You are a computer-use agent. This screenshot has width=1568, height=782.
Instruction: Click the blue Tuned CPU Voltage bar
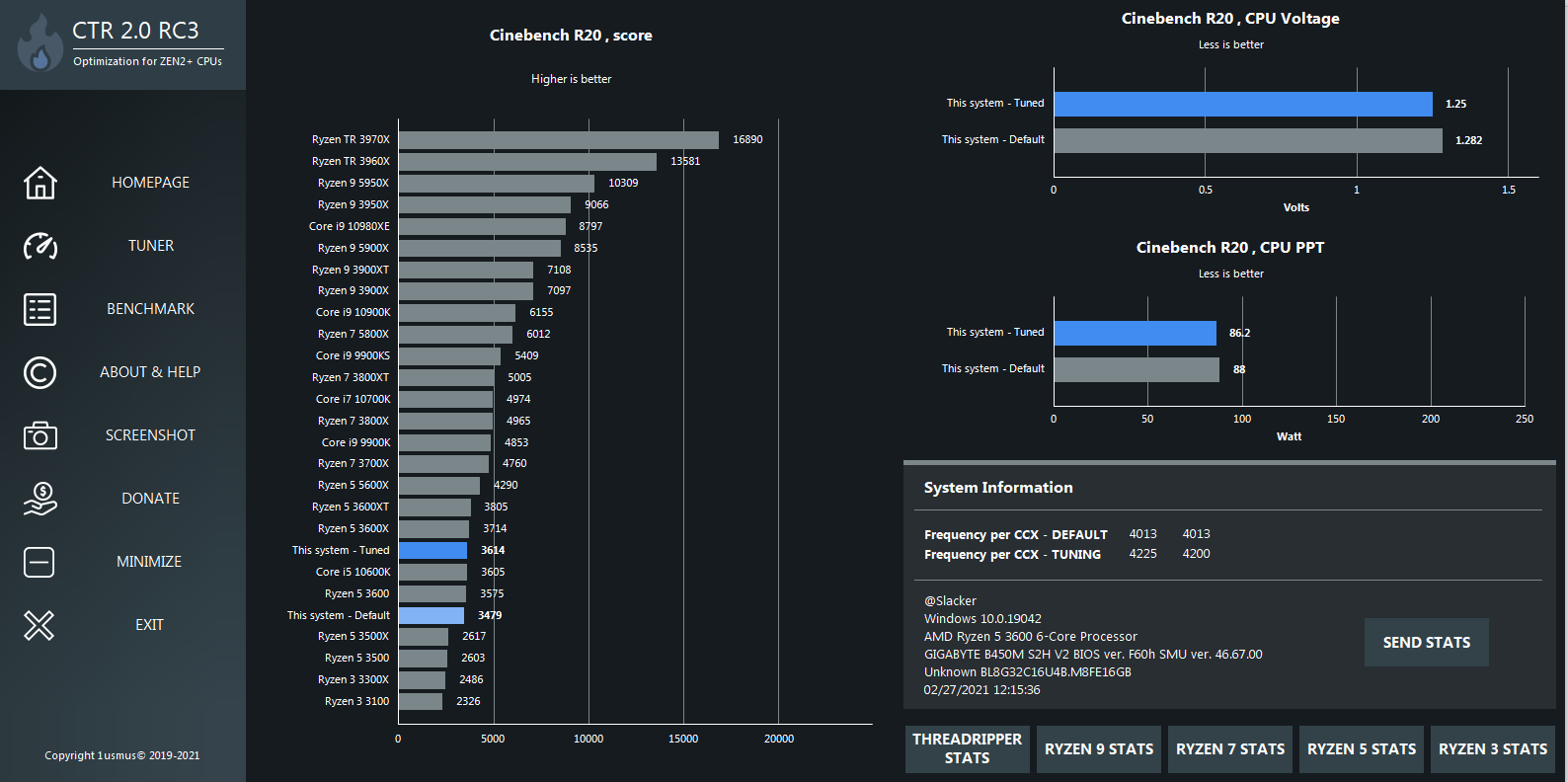pos(1243,104)
